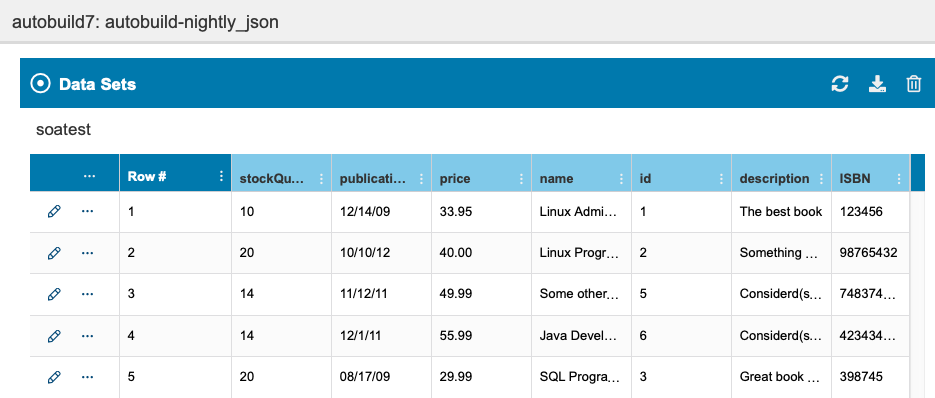Open the row 3 ellipsis actions menu
The width and height of the screenshot is (935, 398).
[x=88, y=294]
